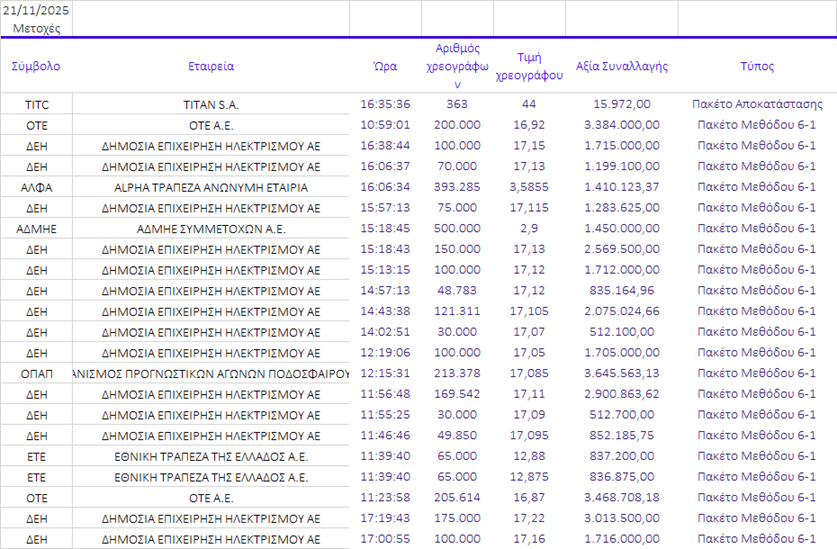Click the Τύπος column header
The image size is (837, 549).
757,67
